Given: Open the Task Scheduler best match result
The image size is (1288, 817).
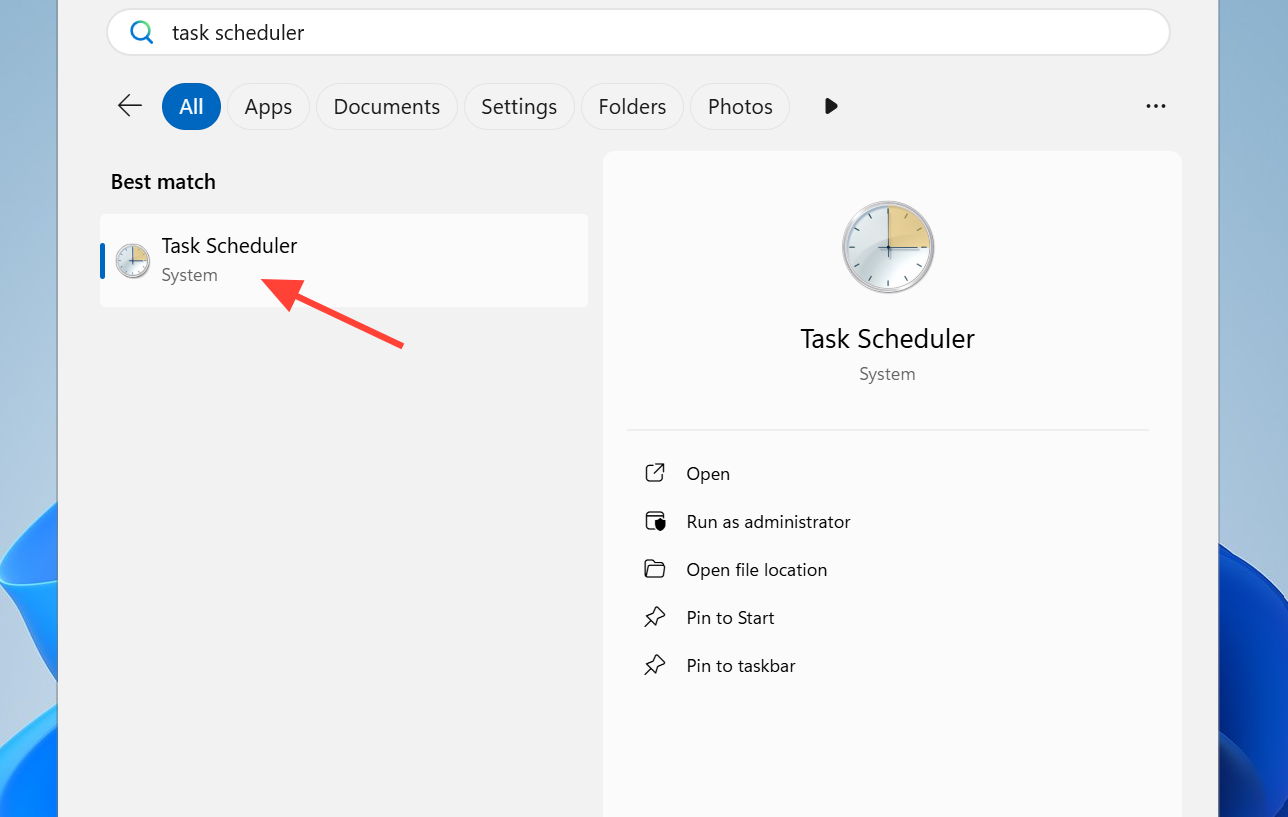Looking at the screenshot, I should click(x=344, y=260).
